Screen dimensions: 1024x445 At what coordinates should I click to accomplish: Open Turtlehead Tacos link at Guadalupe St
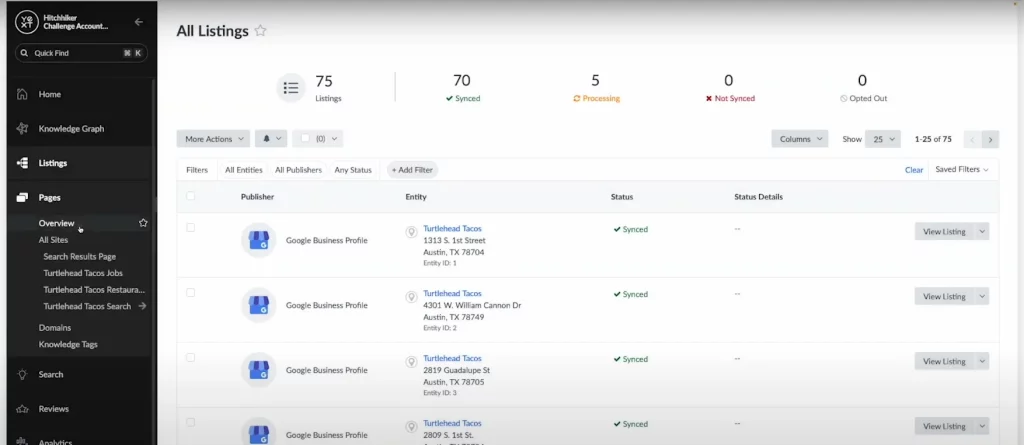[x=453, y=358]
